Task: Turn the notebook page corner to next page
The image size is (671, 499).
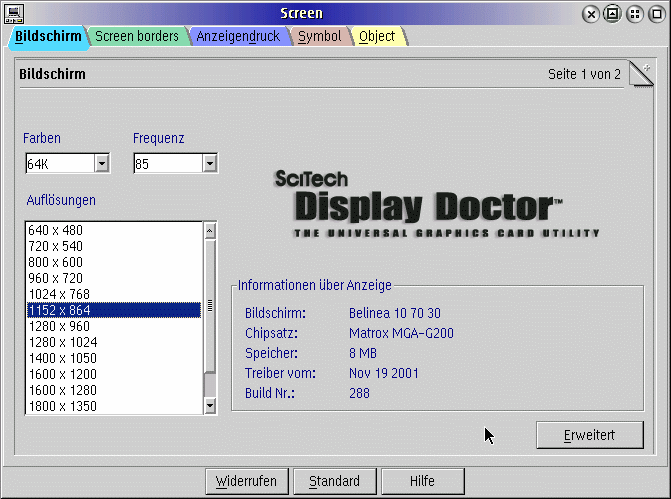Action: (x=641, y=74)
